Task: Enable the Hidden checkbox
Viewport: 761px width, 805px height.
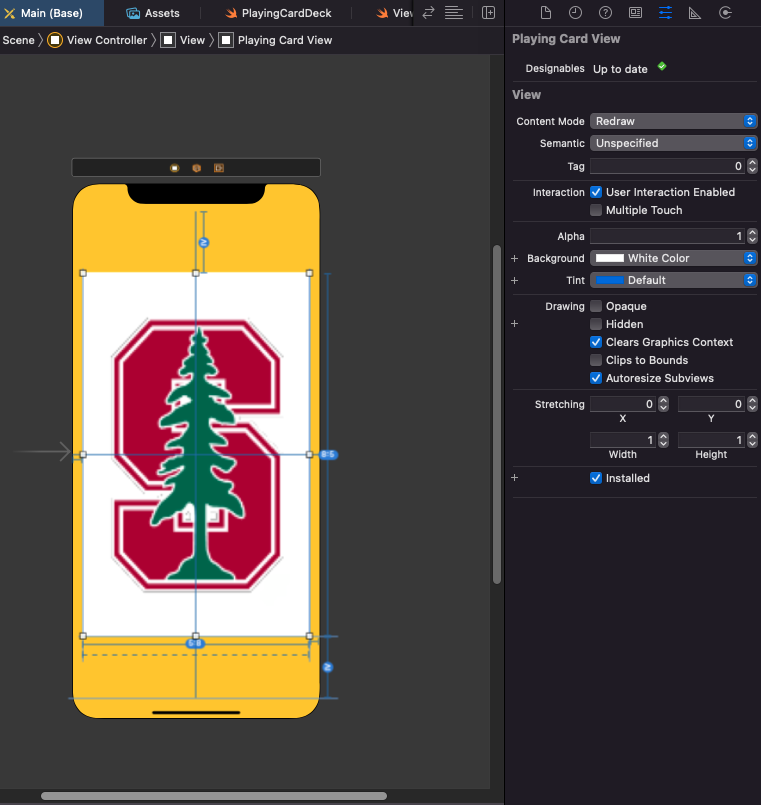Action: pos(596,324)
